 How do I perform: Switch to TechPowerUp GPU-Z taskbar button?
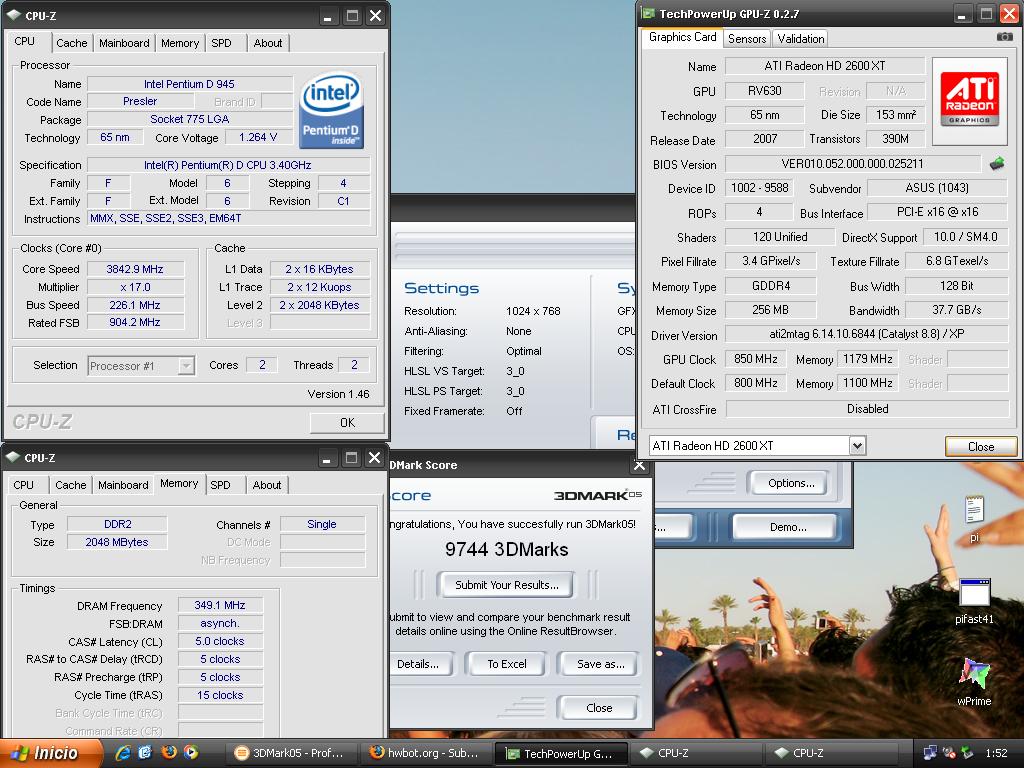(562, 753)
